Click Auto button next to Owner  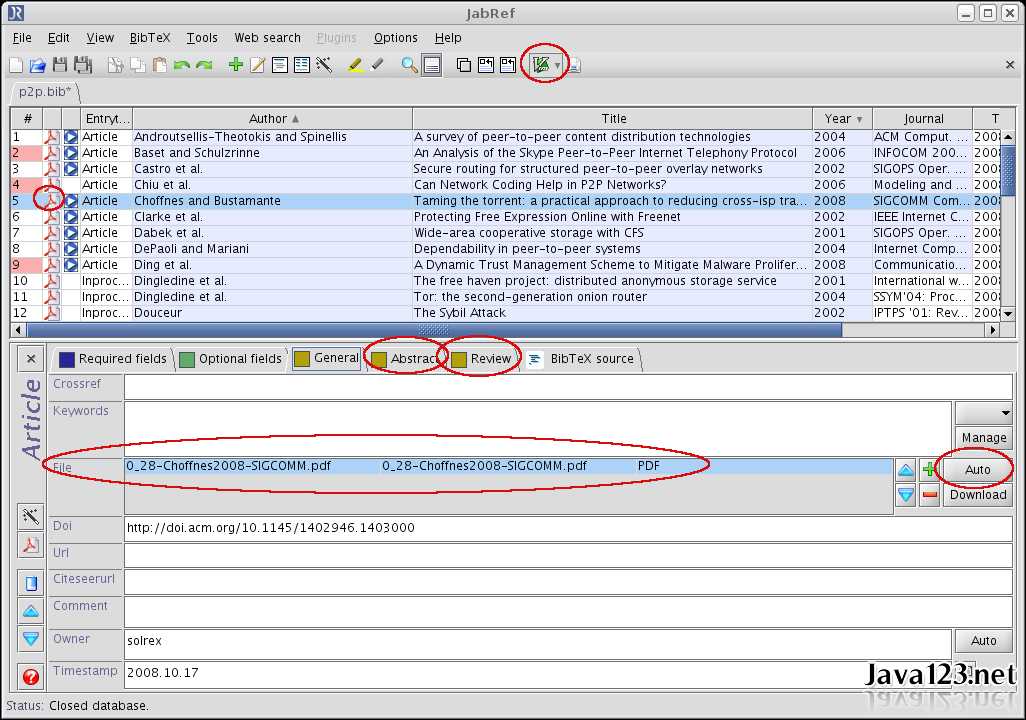pyautogui.click(x=983, y=641)
